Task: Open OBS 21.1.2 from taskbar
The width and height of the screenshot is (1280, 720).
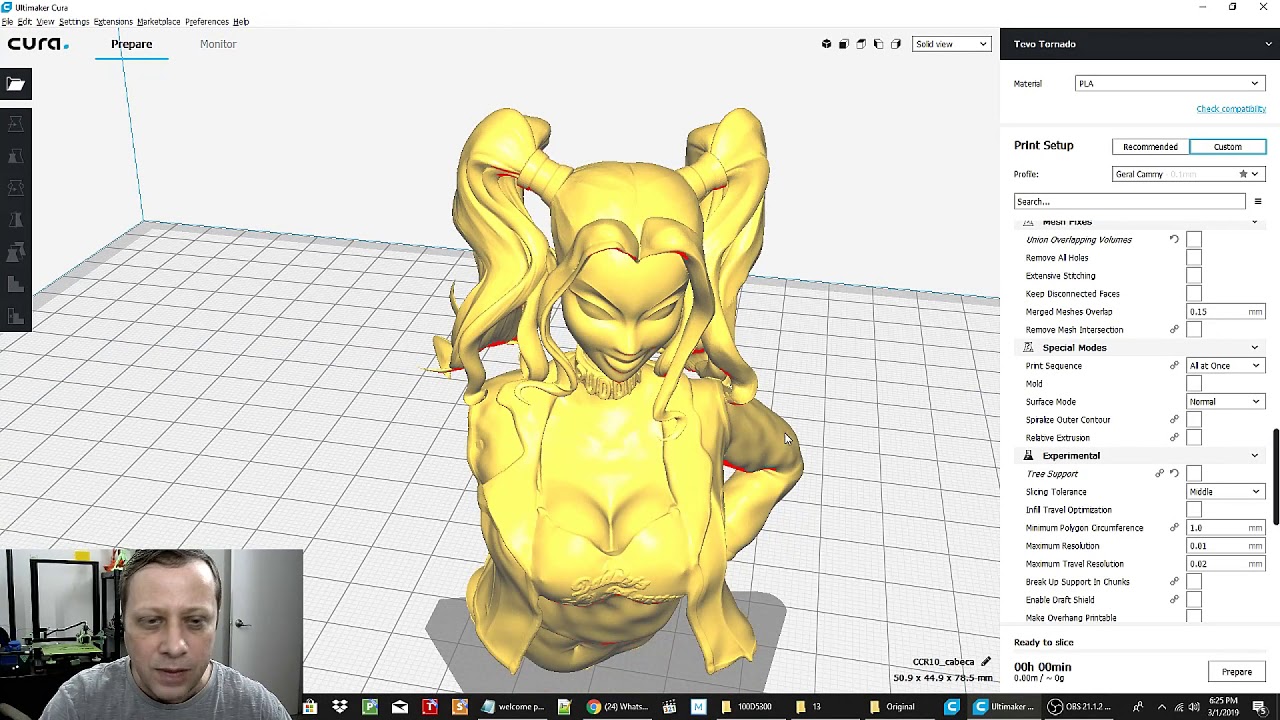Action: point(1080,707)
